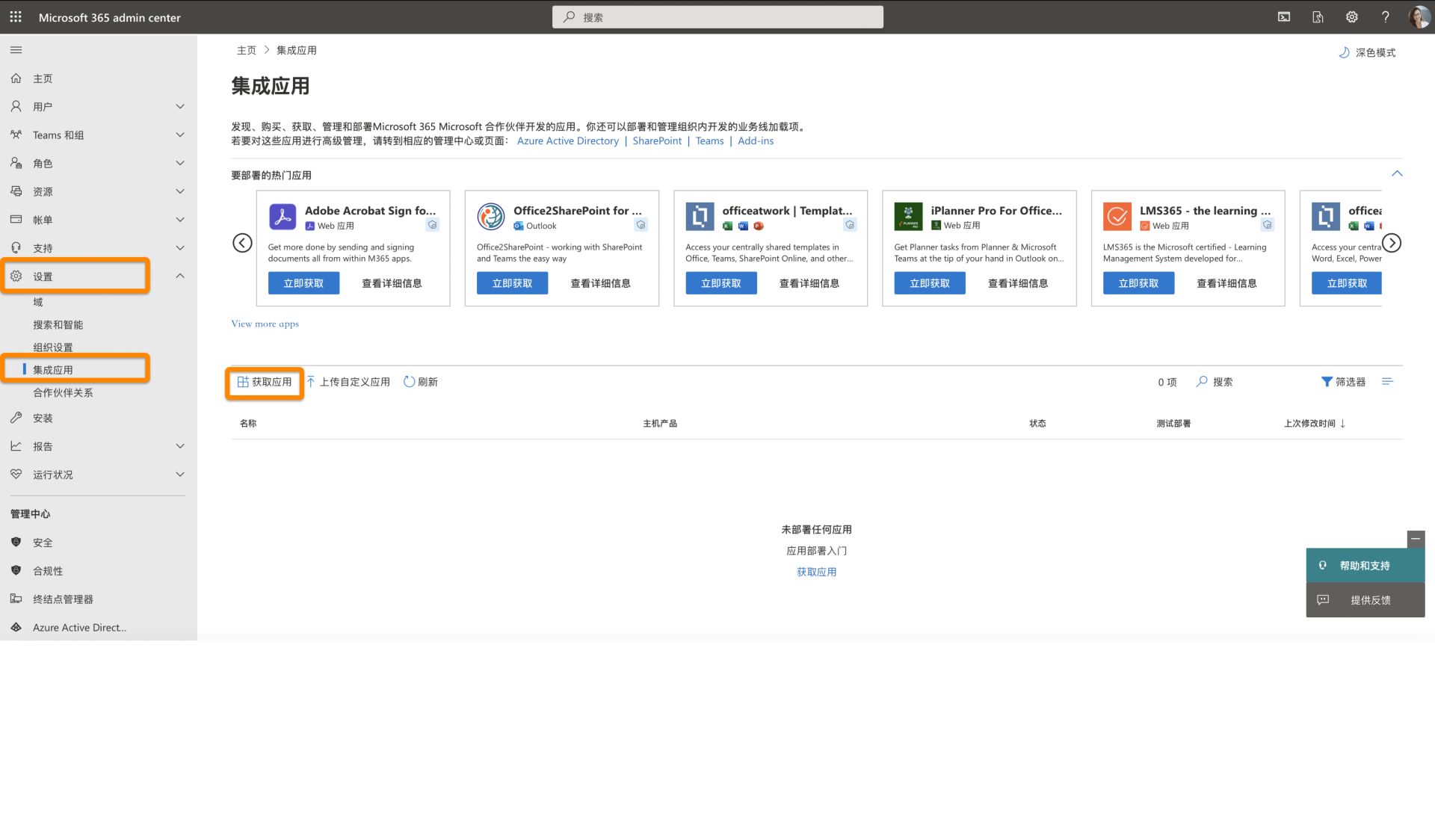Search the deployed apps list
Image resolution: width=1435 pixels, height=840 pixels.
(x=1215, y=382)
